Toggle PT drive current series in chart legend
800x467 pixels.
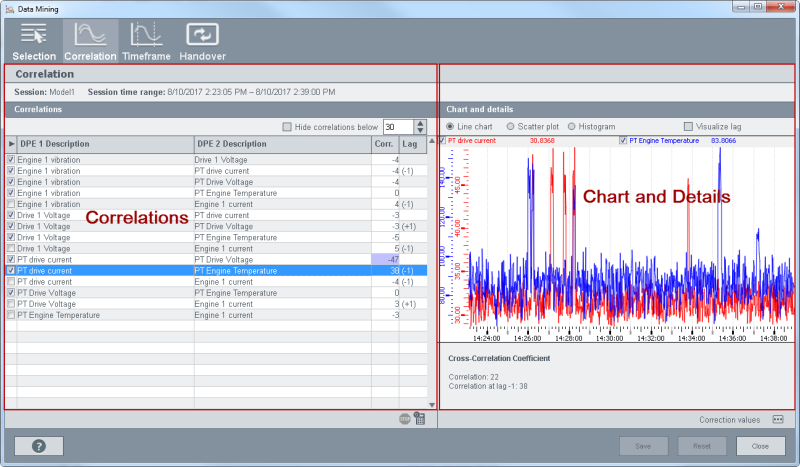444,141
